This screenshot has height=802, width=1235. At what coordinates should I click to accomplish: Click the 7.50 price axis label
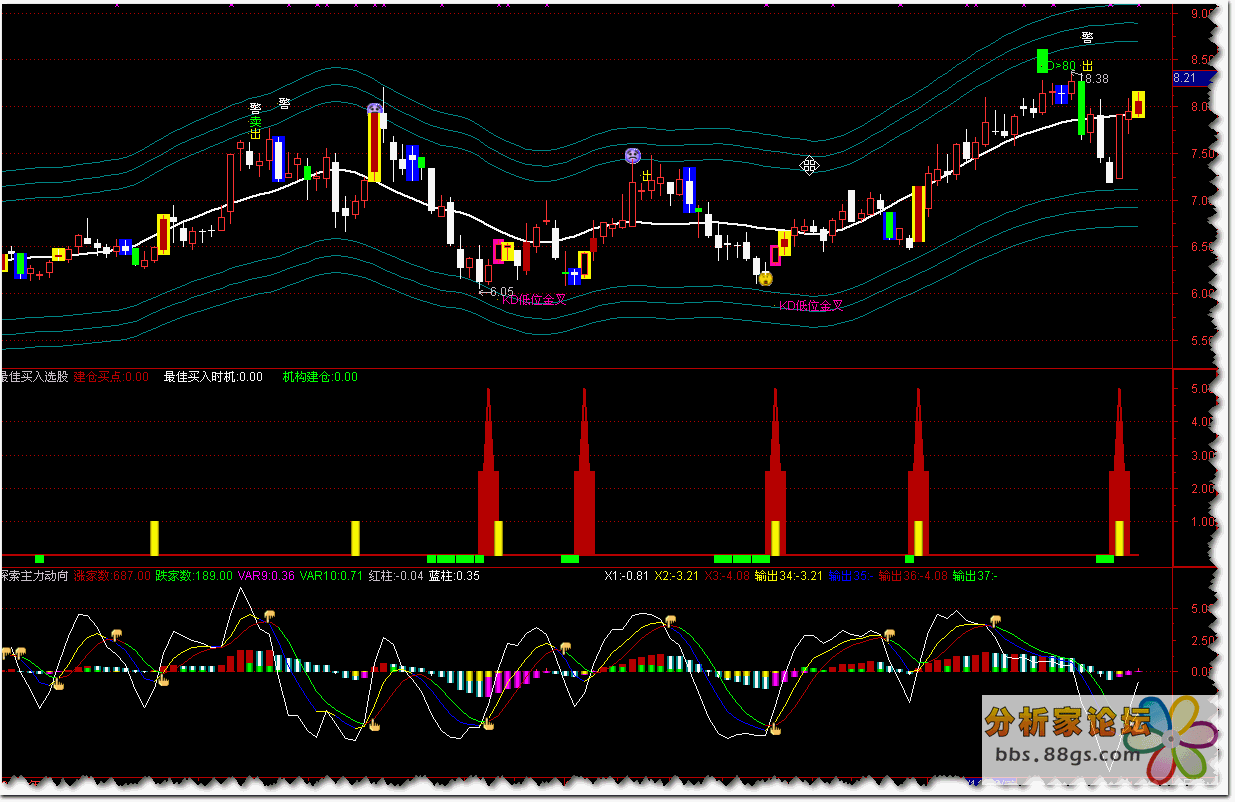pos(1200,154)
